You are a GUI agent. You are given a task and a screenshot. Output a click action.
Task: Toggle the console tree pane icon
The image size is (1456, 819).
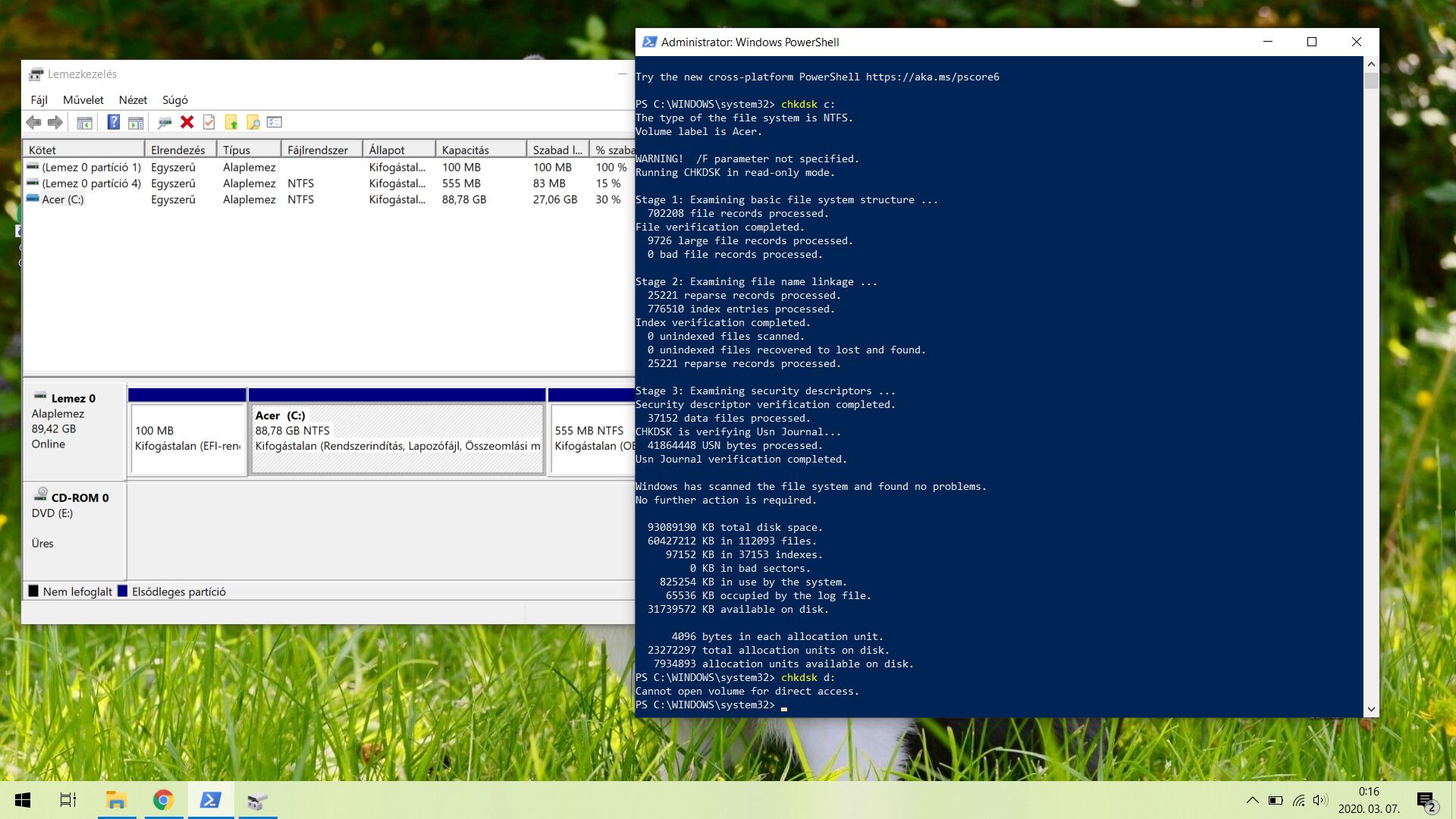(x=85, y=122)
